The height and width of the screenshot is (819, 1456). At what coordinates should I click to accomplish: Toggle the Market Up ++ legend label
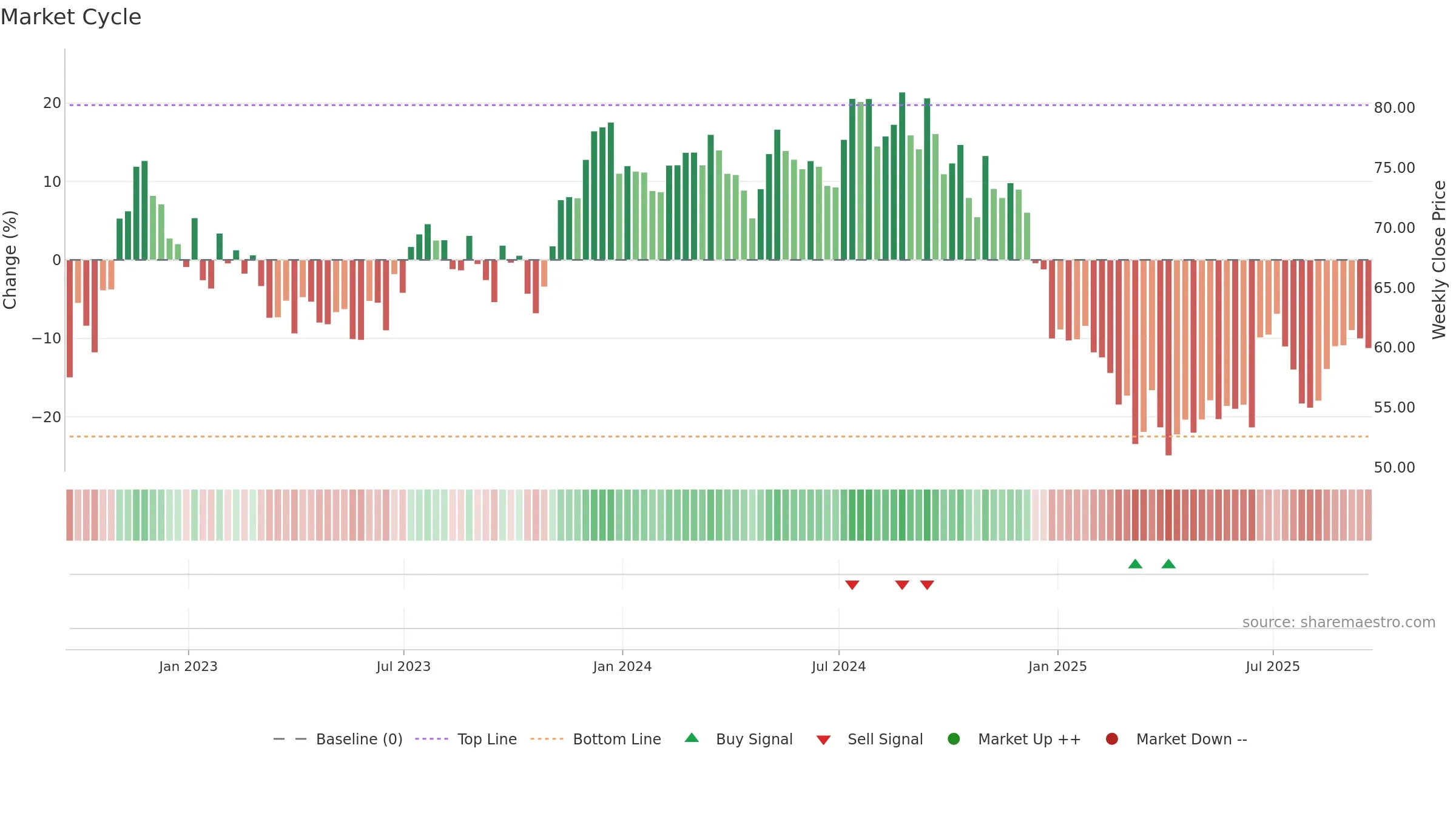click(x=1030, y=740)
